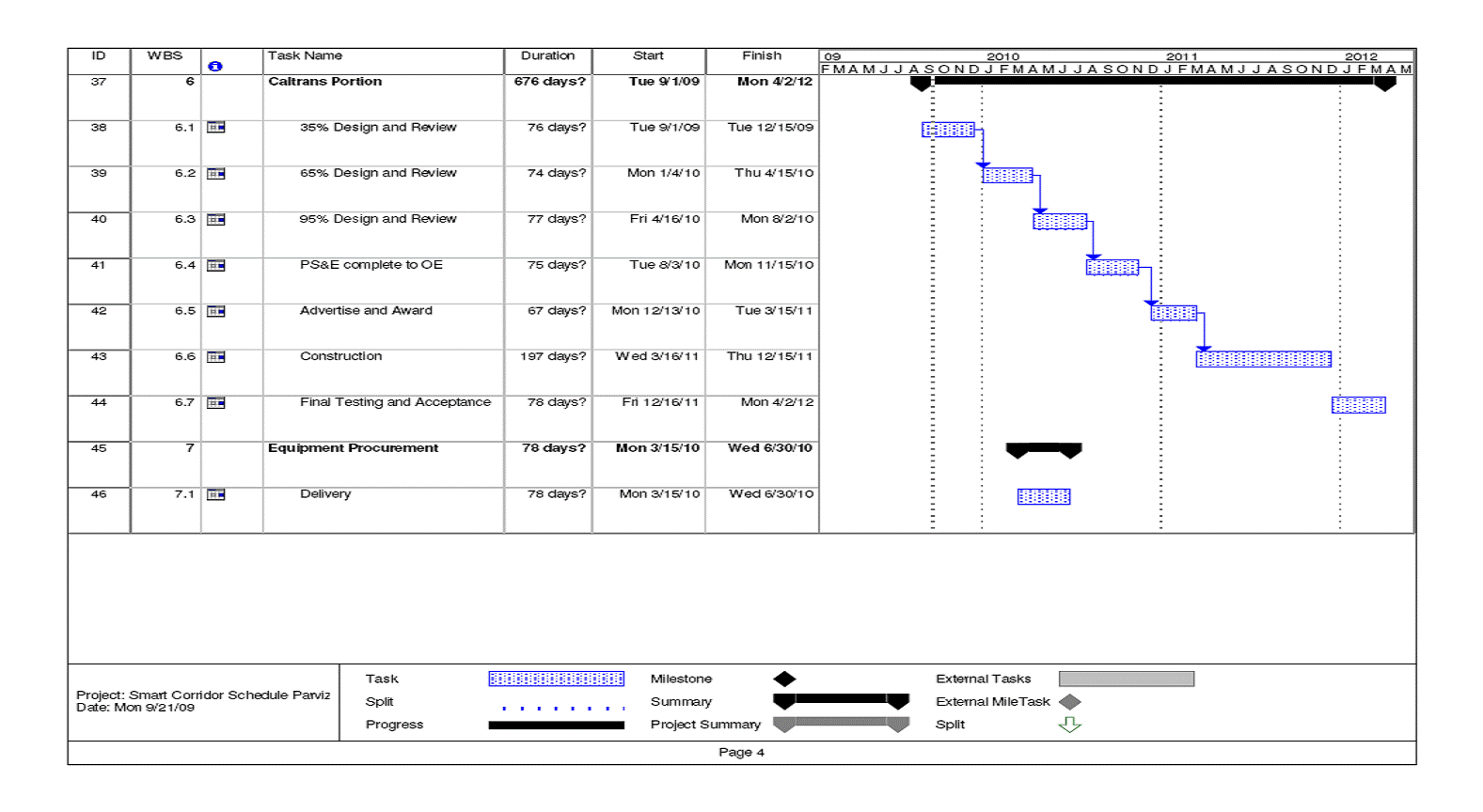Image resolution: width=1483 pixels, height=812 pixels.
Task: Click the External MileTask diamond in legend
Action: (x=1069, y=701)
